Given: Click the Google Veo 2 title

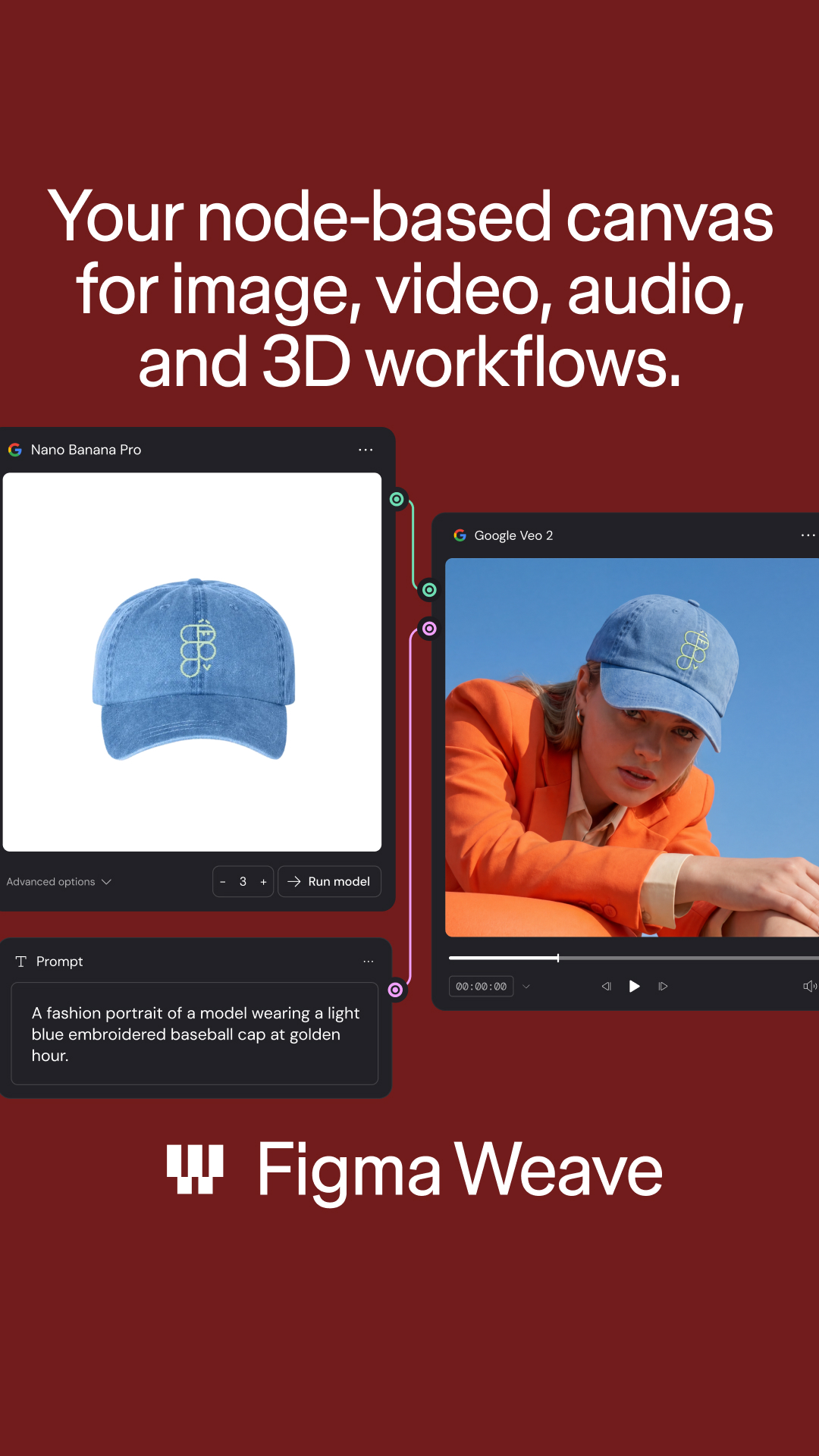Looking at the screenshot, I should click(x=513, y=535).
